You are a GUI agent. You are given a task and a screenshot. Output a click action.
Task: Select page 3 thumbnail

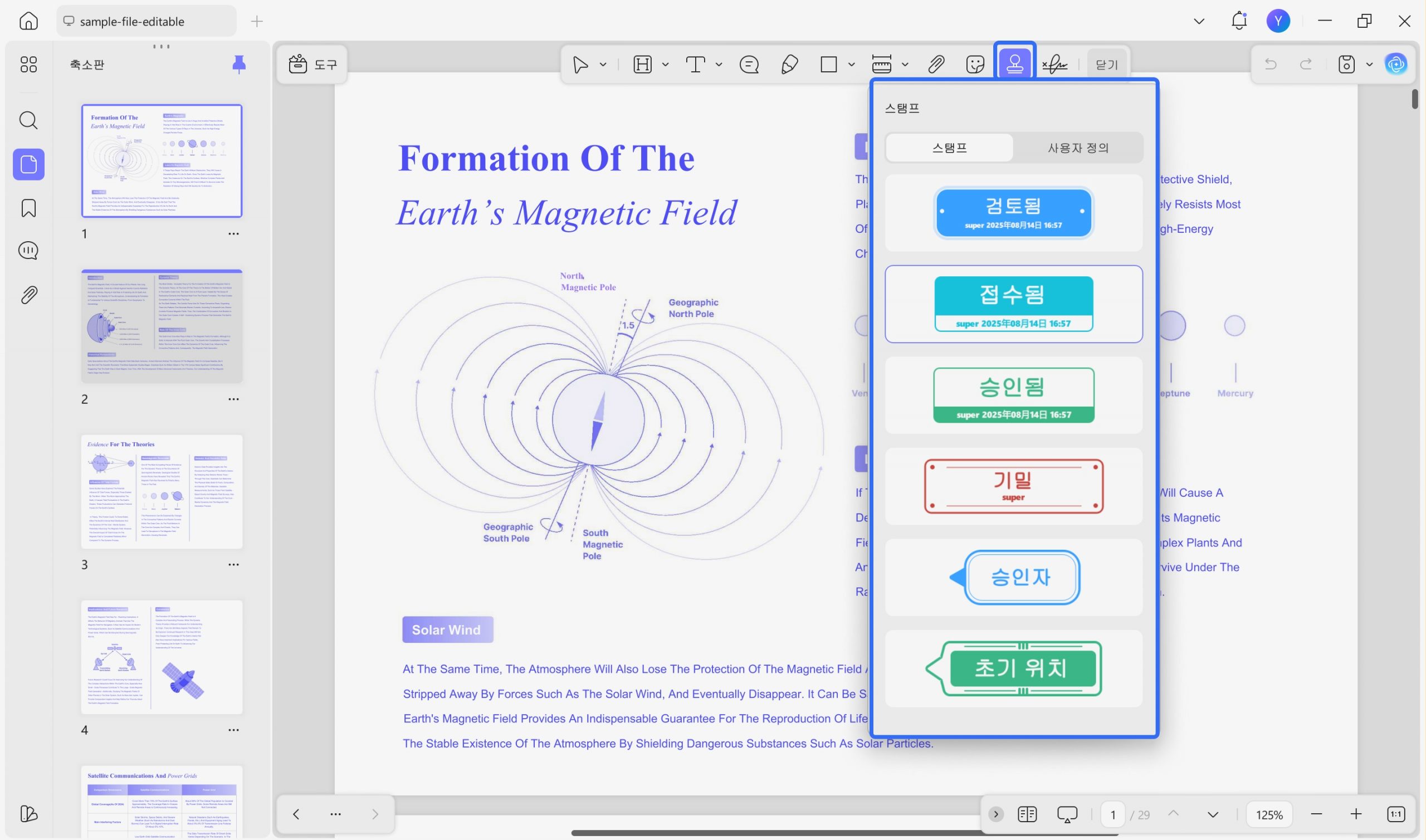point(162,491)
